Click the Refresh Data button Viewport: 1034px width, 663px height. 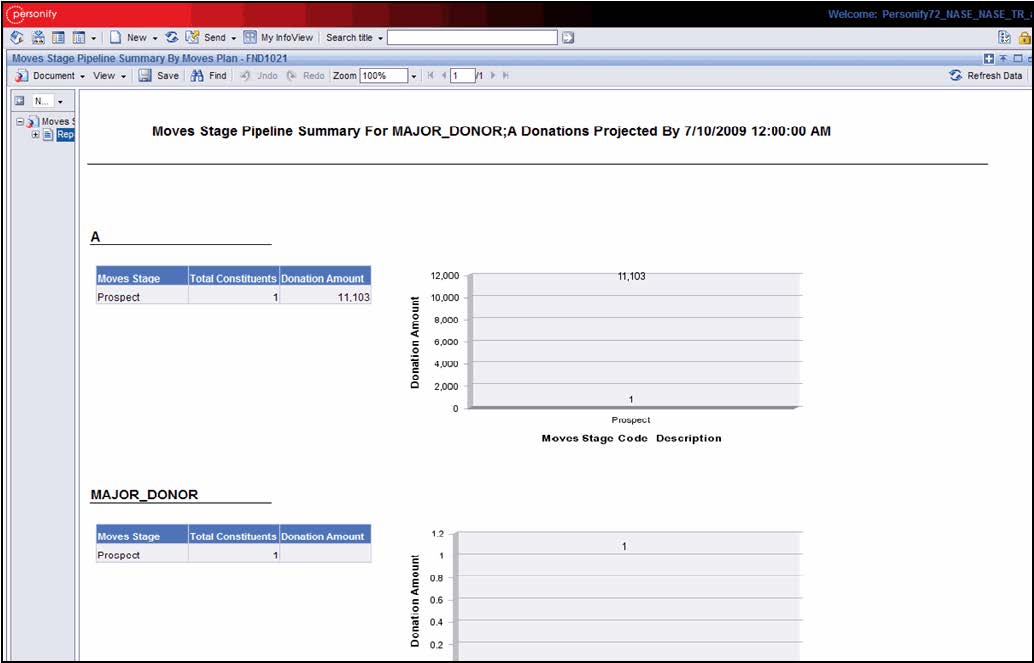pyautogui.click(x=985, y=76)
